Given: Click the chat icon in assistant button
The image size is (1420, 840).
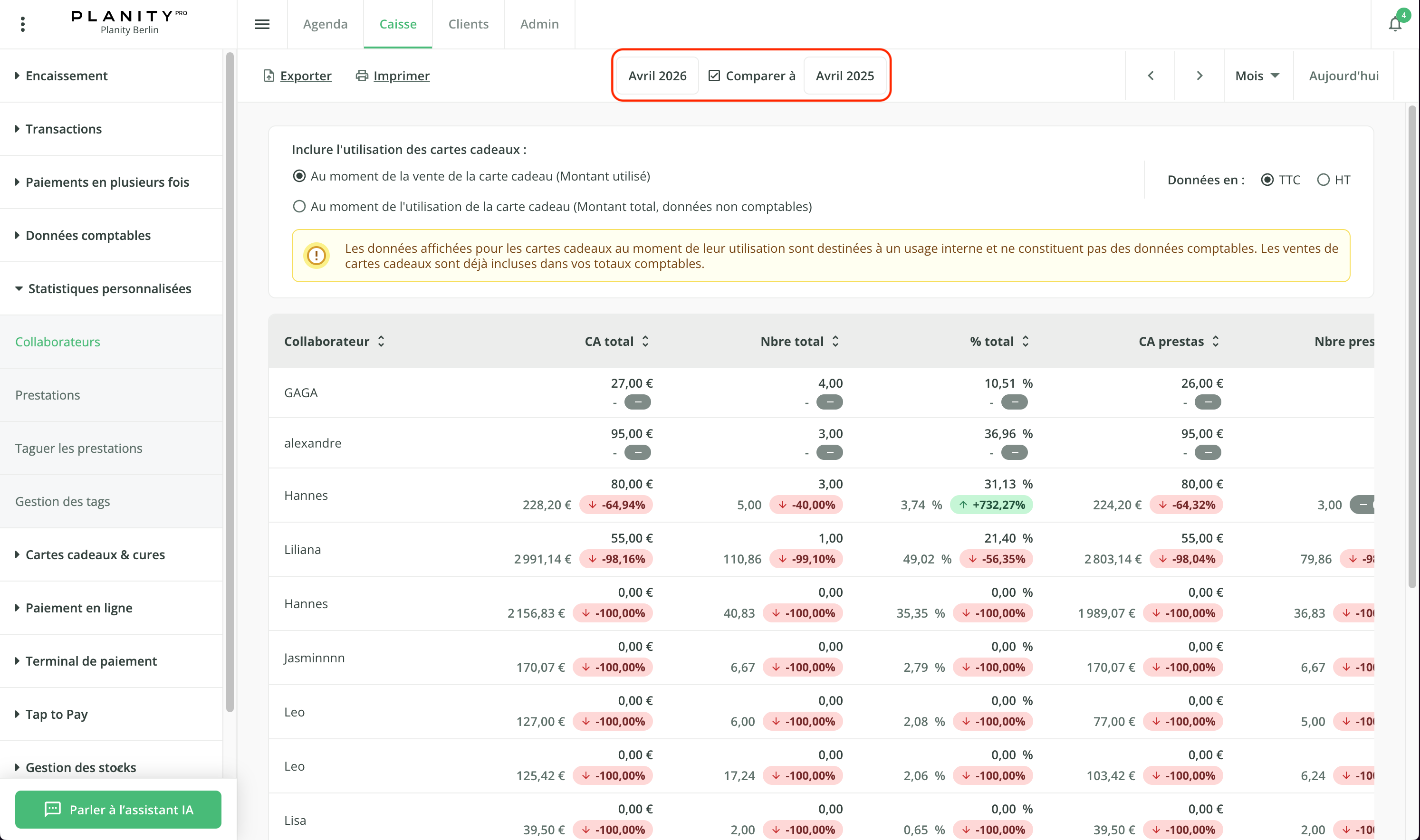Looking at the screenshot, I should [53, 809].
